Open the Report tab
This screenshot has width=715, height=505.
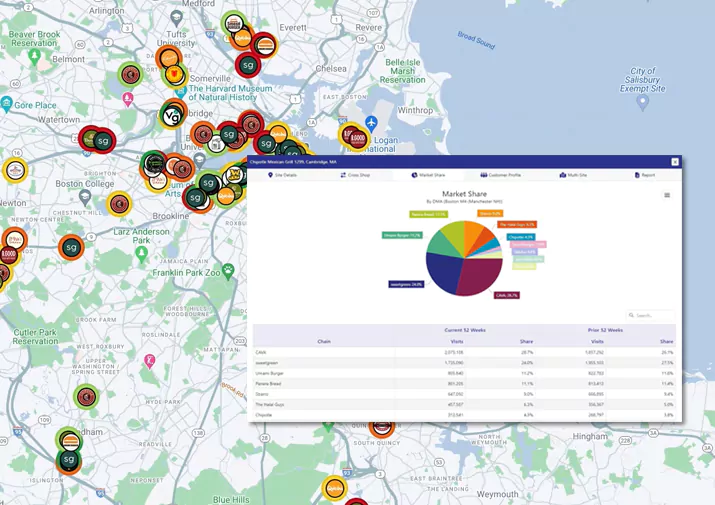[x=645, y=175]
